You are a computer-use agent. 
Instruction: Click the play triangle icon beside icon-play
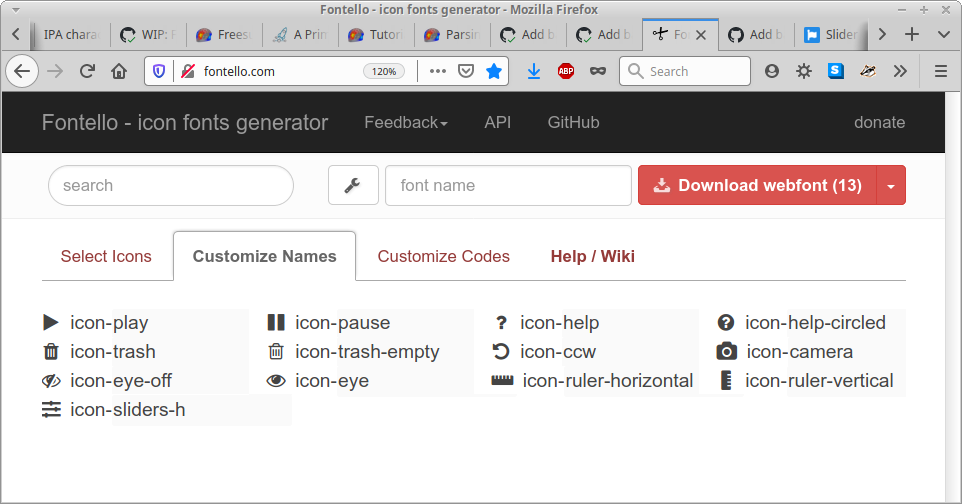51,322
